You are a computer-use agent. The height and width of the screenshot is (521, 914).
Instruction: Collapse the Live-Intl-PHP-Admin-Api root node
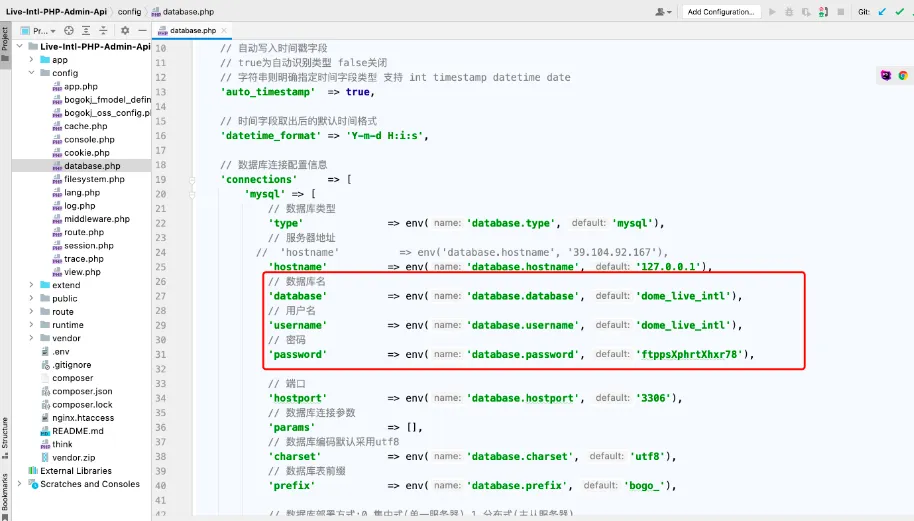[x=20, y=46]
